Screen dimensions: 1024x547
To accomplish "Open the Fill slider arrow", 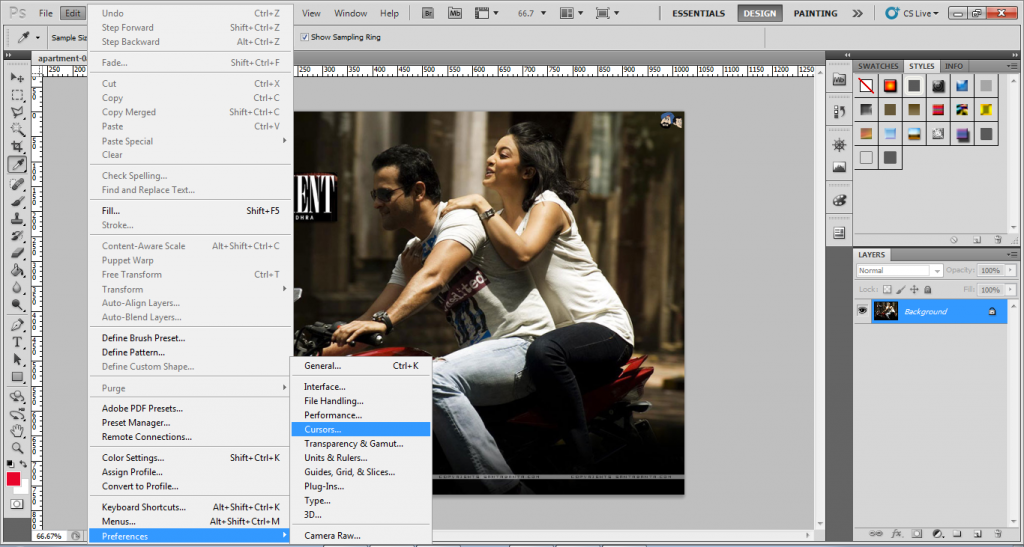I will pyautogui.click(x=1012, y=289).
